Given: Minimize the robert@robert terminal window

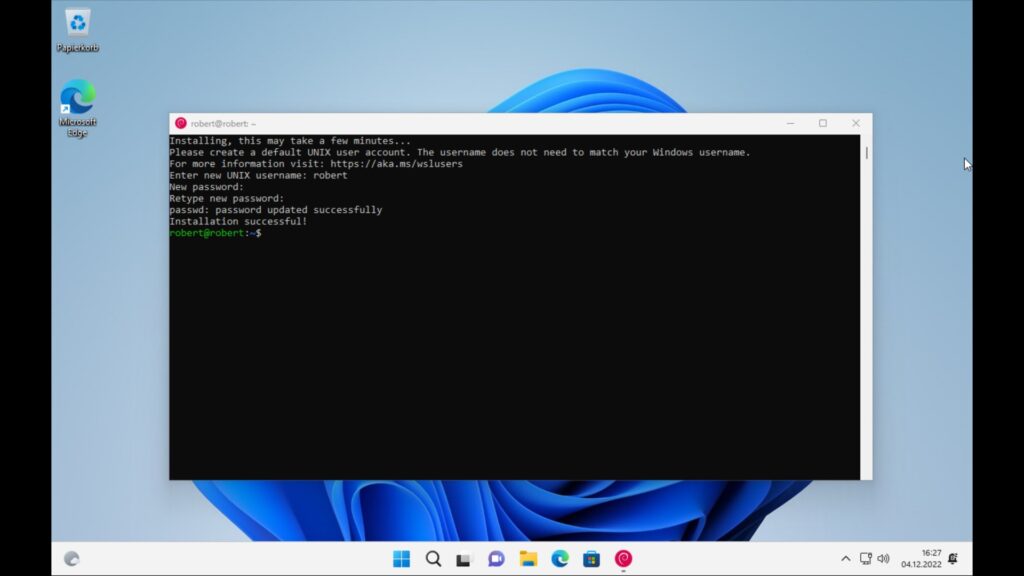Looking at the screenshot, I should pyautogui.click(x=790, y=123).
